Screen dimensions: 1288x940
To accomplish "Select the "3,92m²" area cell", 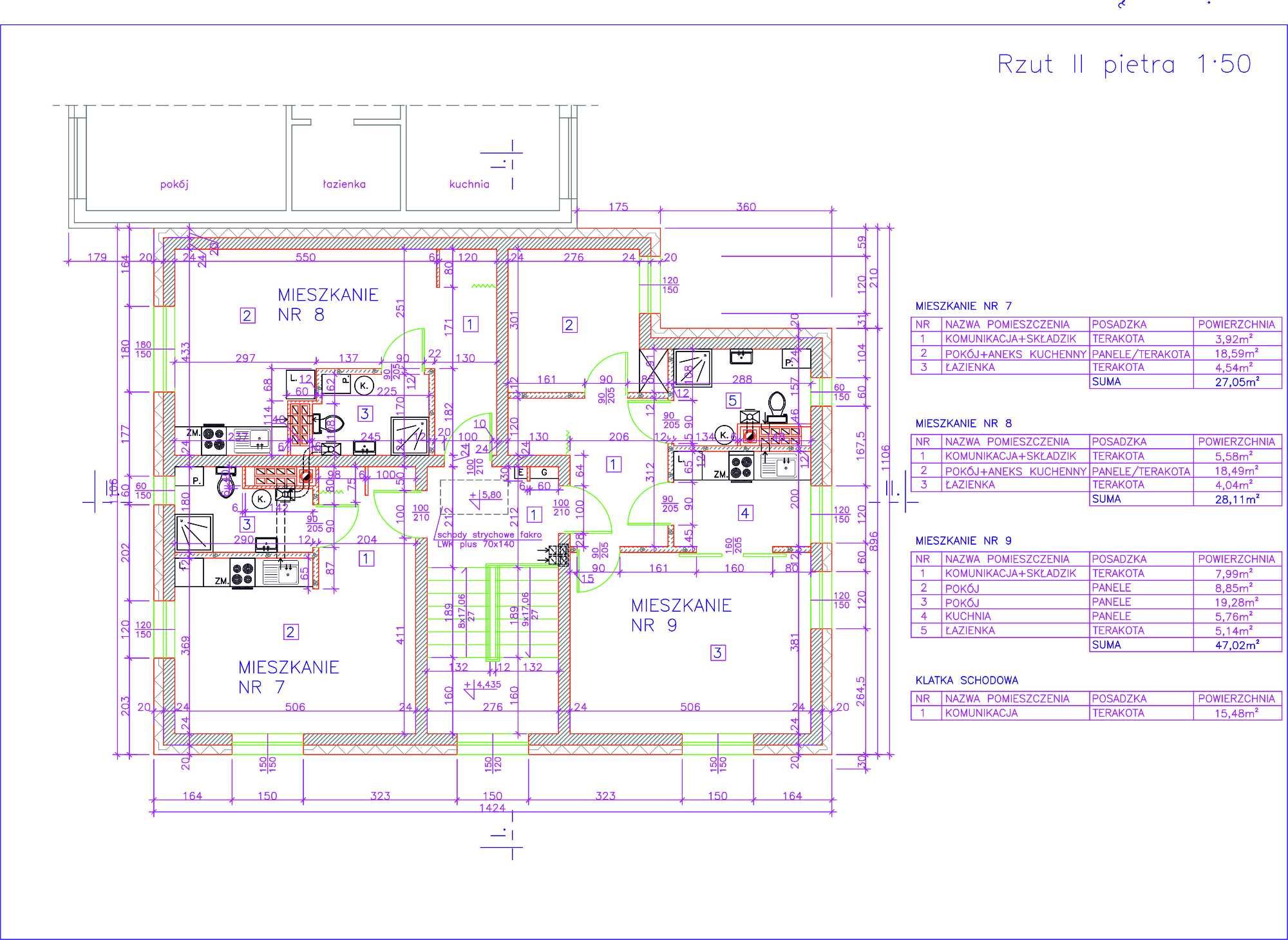I will (x=1236, y=339).
